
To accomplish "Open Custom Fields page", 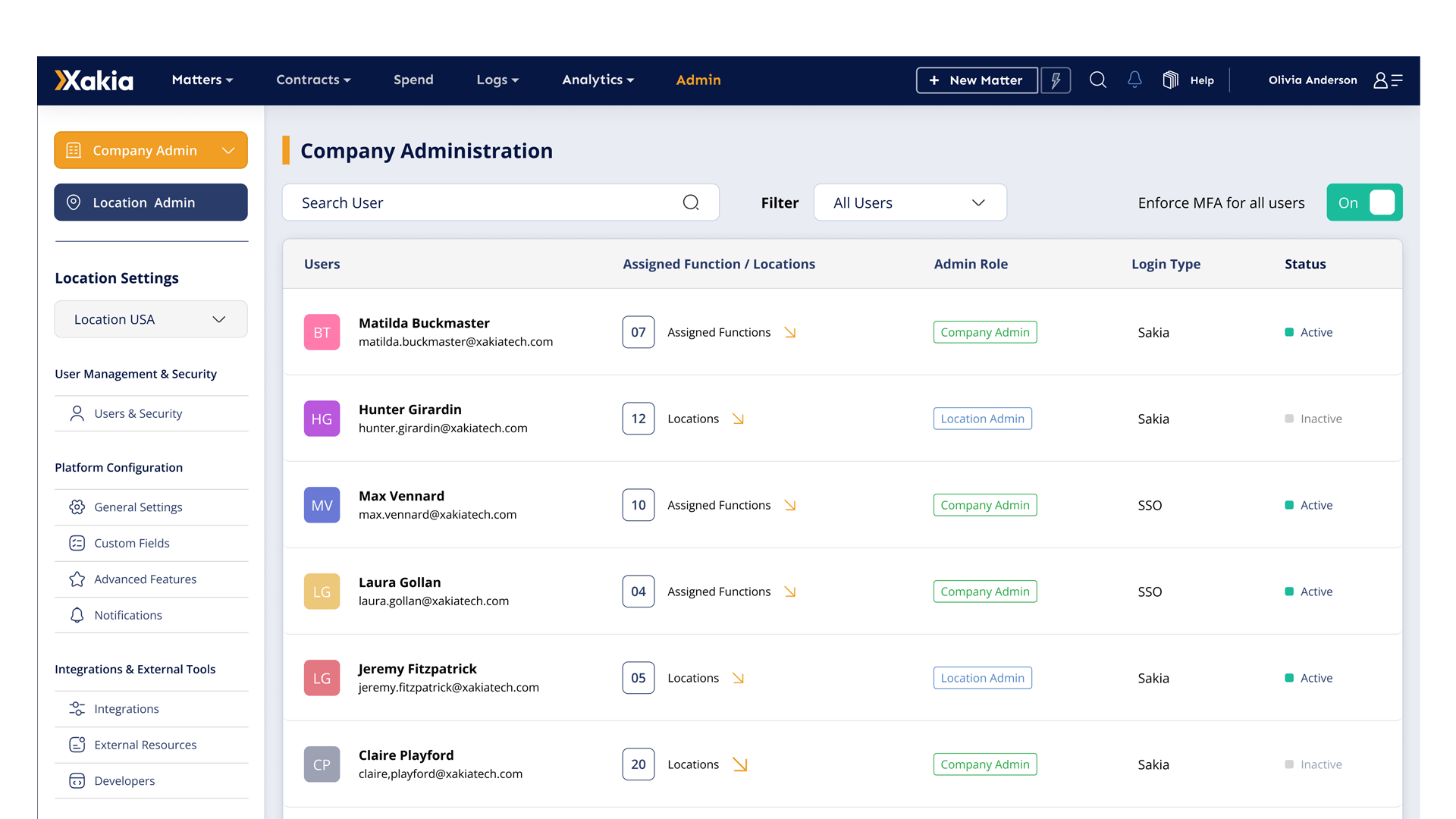I will click(x=152, y=543).
